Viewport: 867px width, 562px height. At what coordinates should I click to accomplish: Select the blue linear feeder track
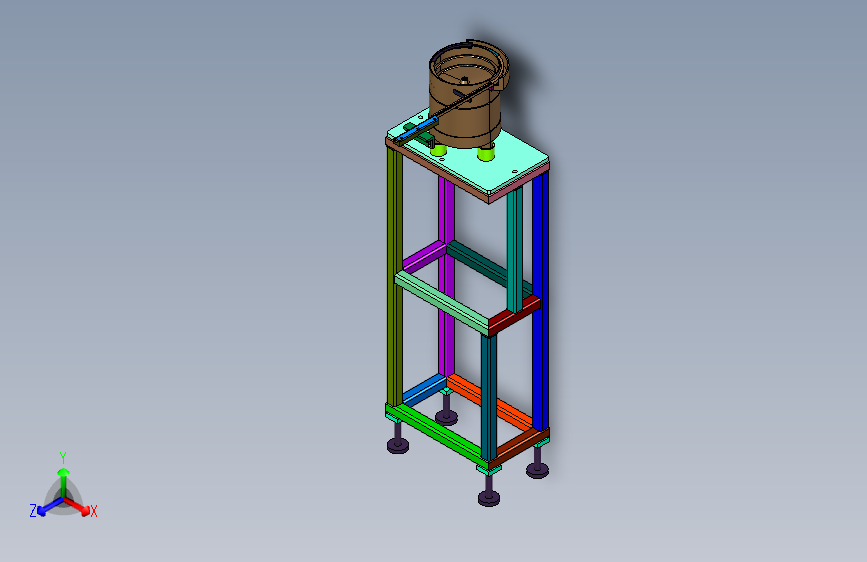pyautogui.click(x=416, y=131)
